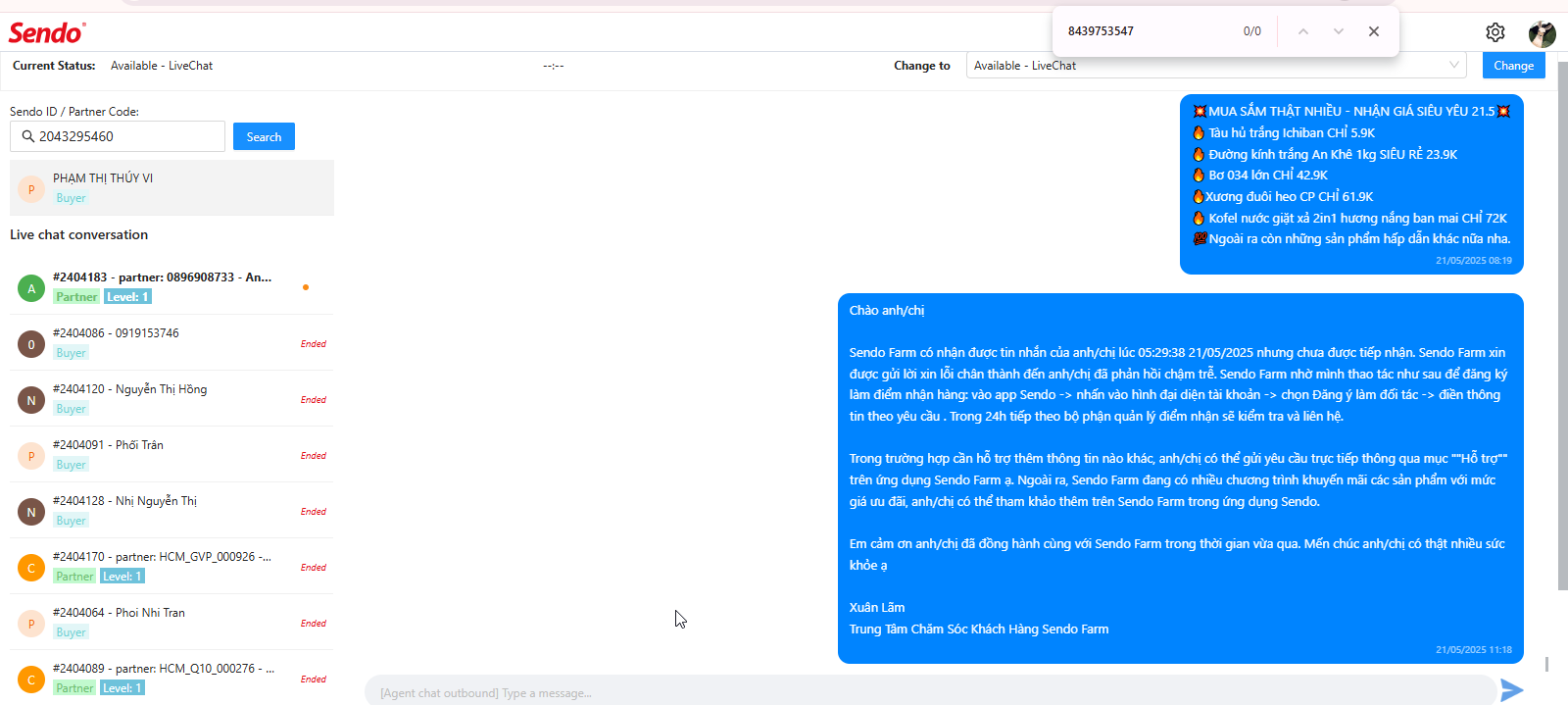Click the unread orange dot indicator
Viewport: 1568px width, 705px height.
pos(306,287)
